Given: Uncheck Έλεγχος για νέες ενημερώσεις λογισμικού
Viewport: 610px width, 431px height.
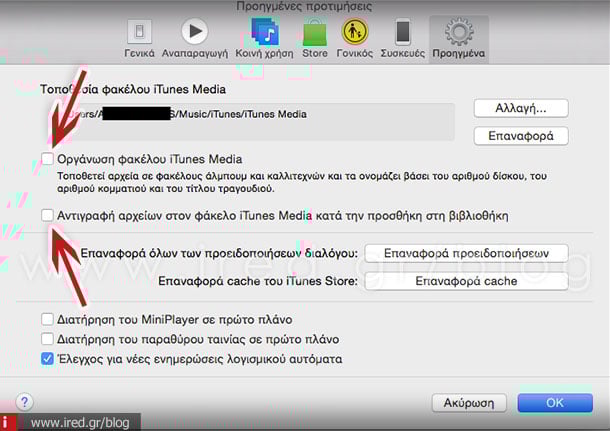Looking at the screenshot, I should [x=47, y=359].
